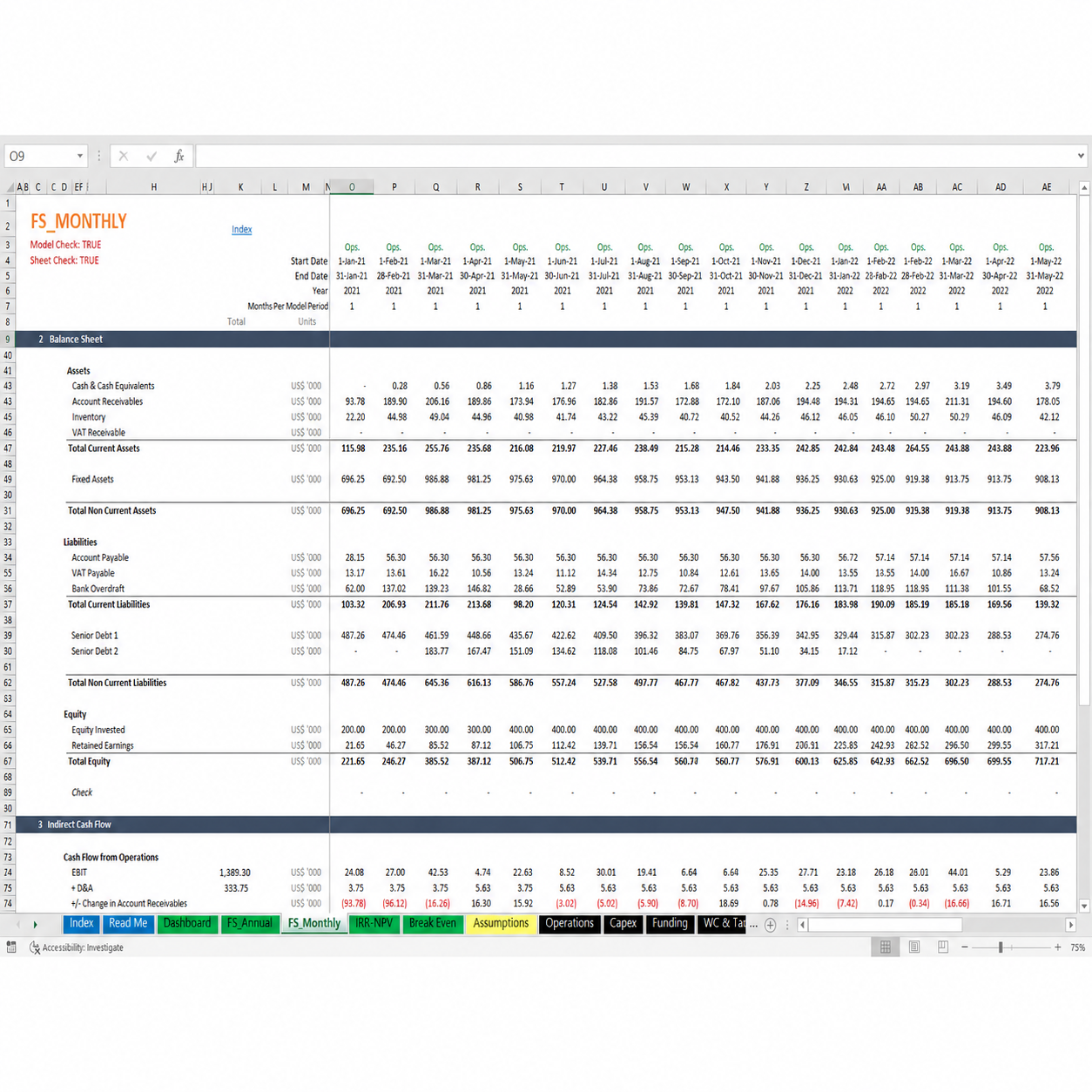Click Accessibility: Investigate status text

tap(83, 947)
